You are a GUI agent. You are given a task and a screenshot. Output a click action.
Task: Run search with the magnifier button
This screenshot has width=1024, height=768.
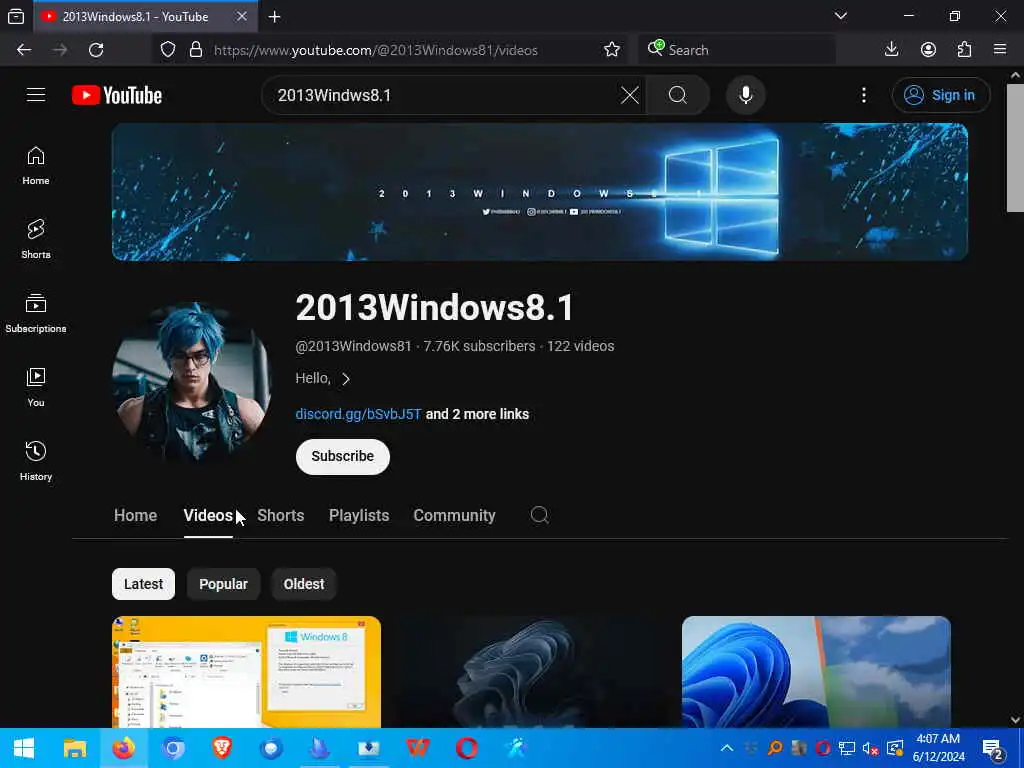coord(678,95)
